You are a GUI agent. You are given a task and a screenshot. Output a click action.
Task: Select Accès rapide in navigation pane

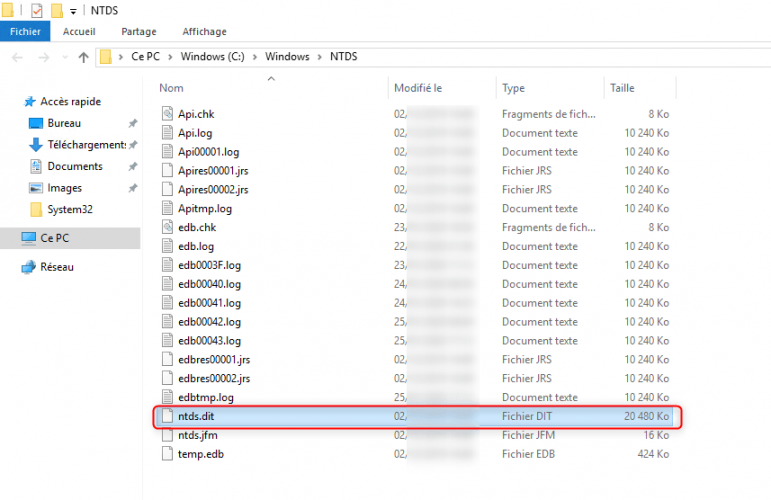pos(70,102)
